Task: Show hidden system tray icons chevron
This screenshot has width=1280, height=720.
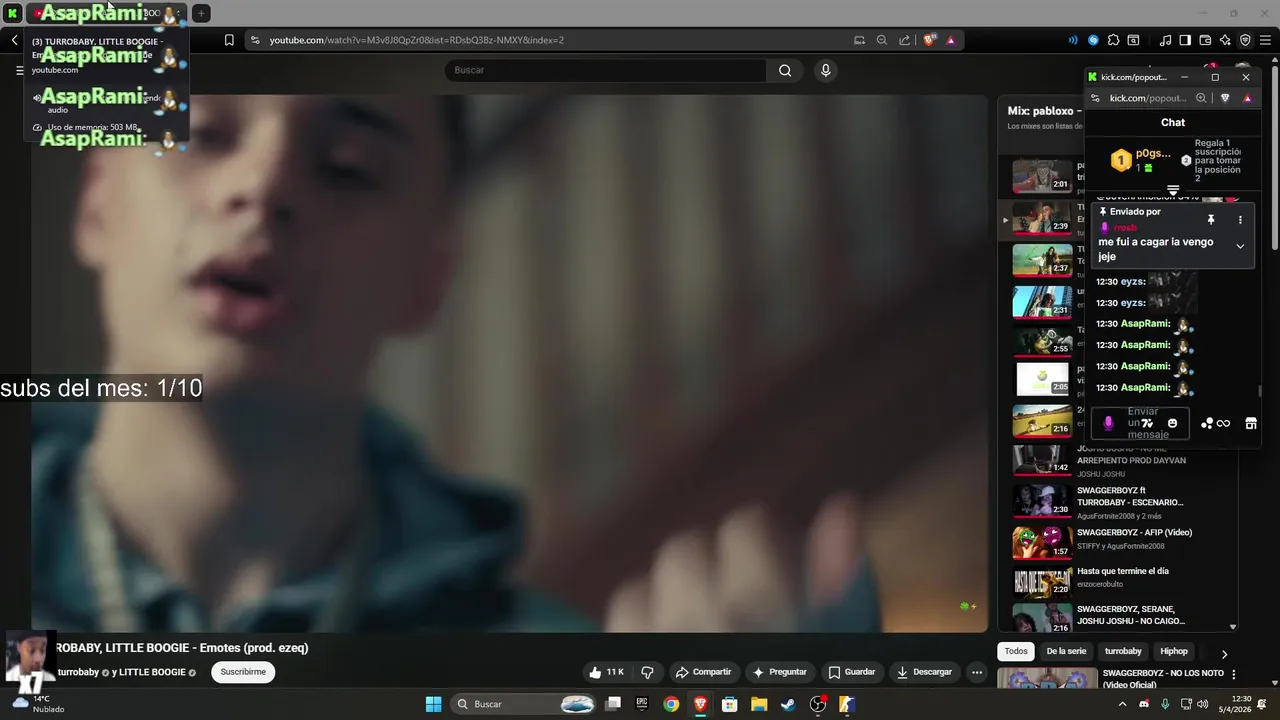Action: 1122,704
